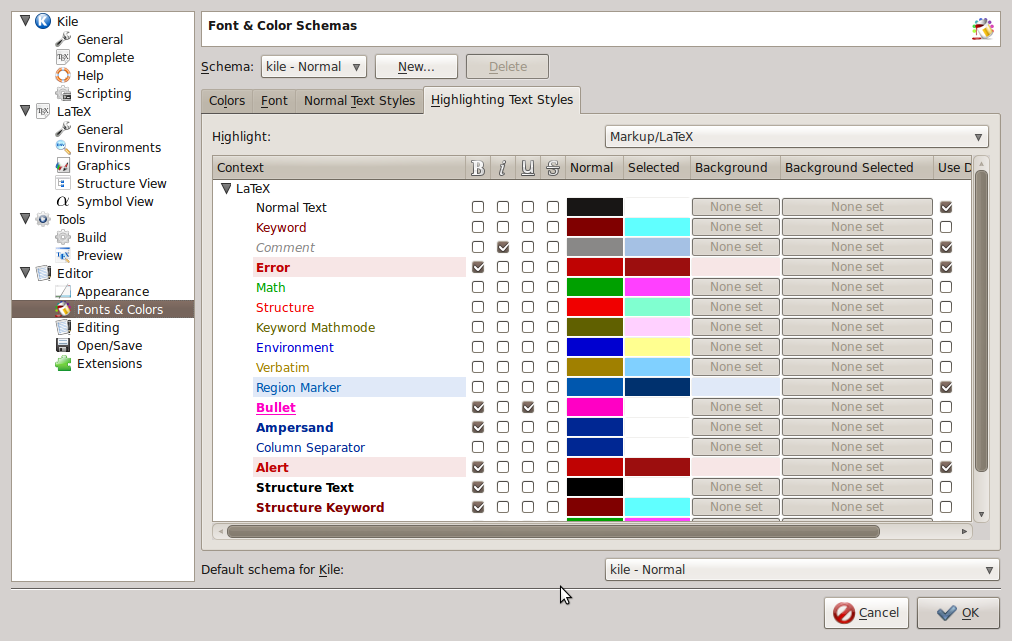1012x641 pixels.
Task: Click the Tools gear icon
Action: tap(43, 219)
